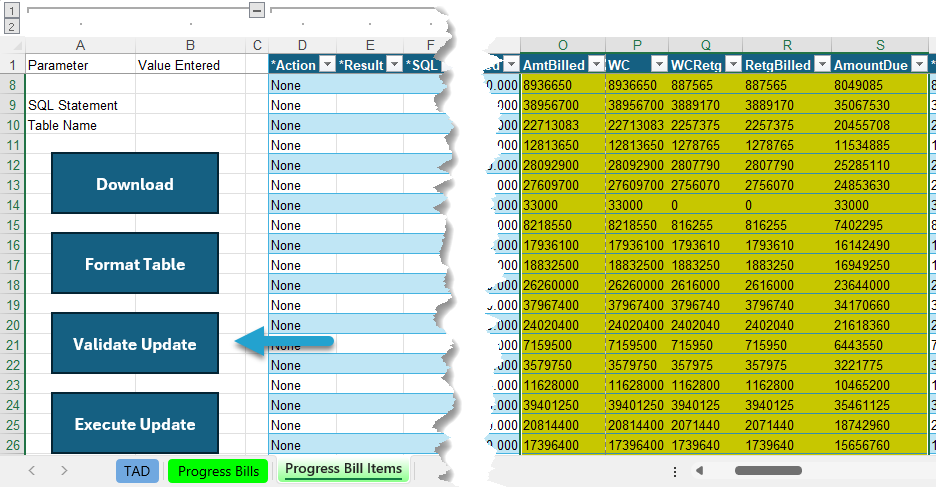Click the 'SQL Statement' cell
Image resolution: width=936 pixels, height=487 pixels.
point(81,105)
